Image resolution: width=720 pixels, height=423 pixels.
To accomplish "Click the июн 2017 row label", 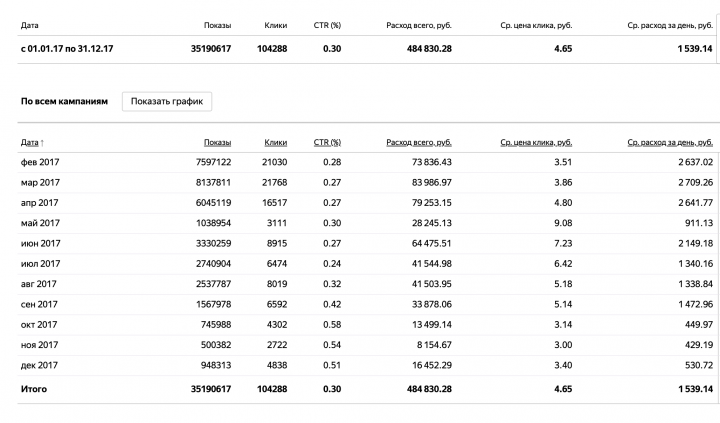I will (40, 243).
